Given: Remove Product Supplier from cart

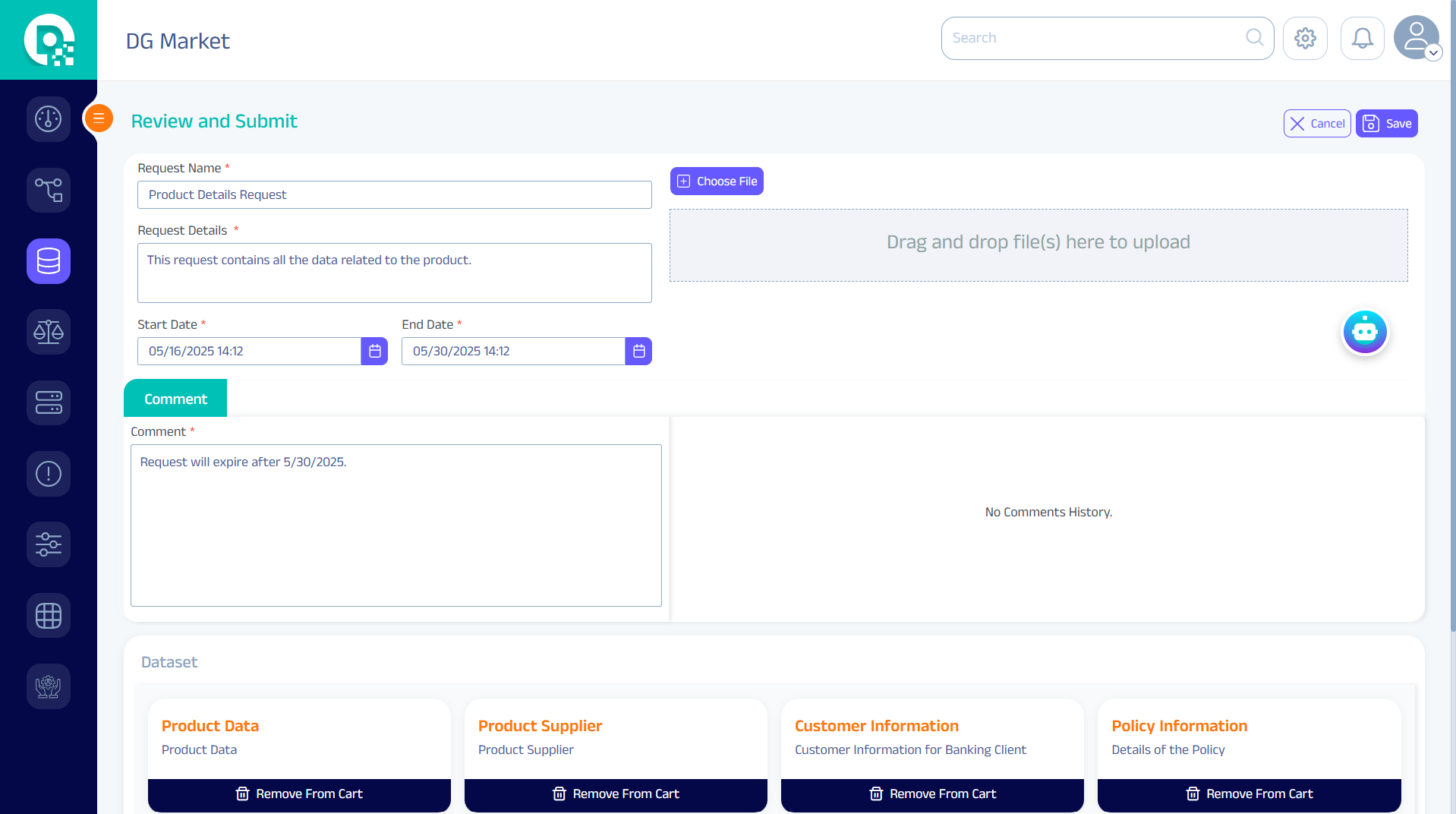Looking at the screenshot, I should [x=616, y=793].
